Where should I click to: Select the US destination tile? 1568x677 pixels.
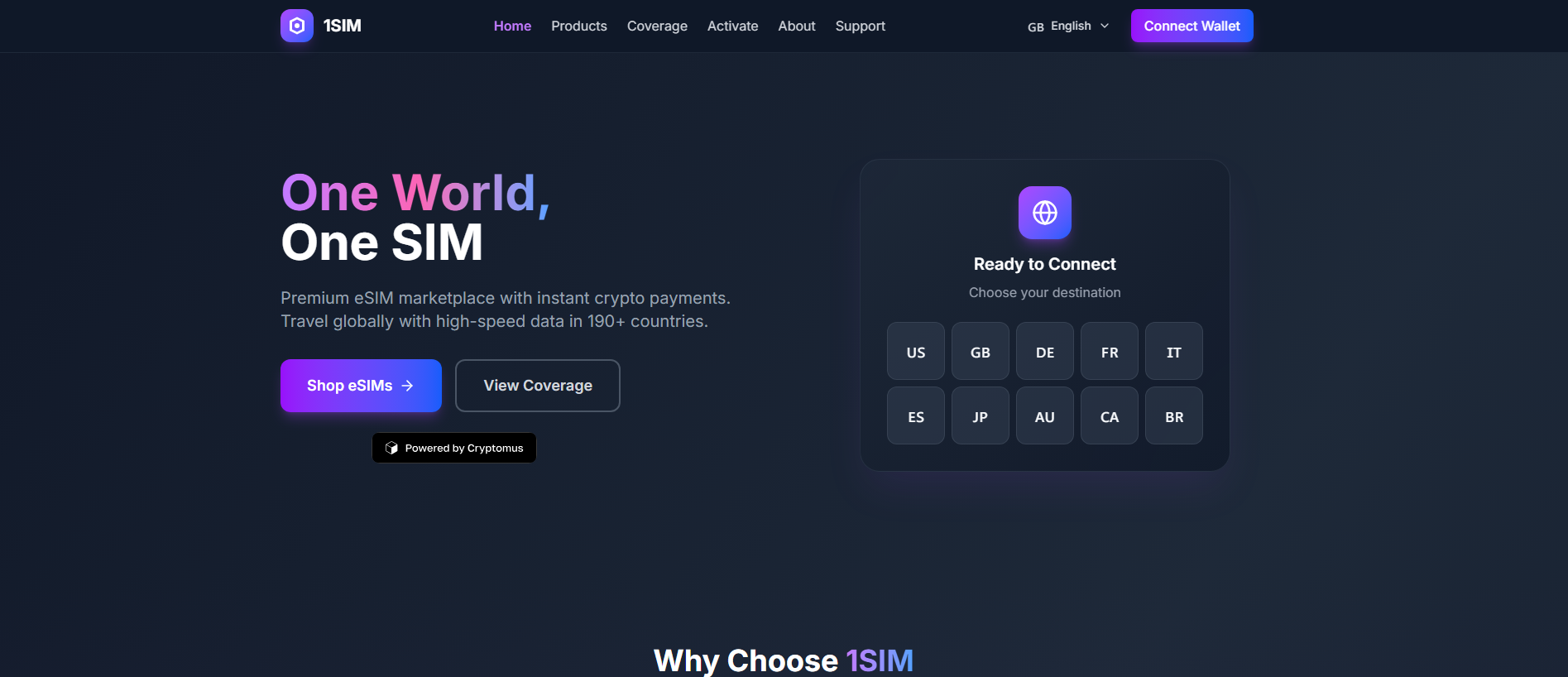tap(916, 351)
